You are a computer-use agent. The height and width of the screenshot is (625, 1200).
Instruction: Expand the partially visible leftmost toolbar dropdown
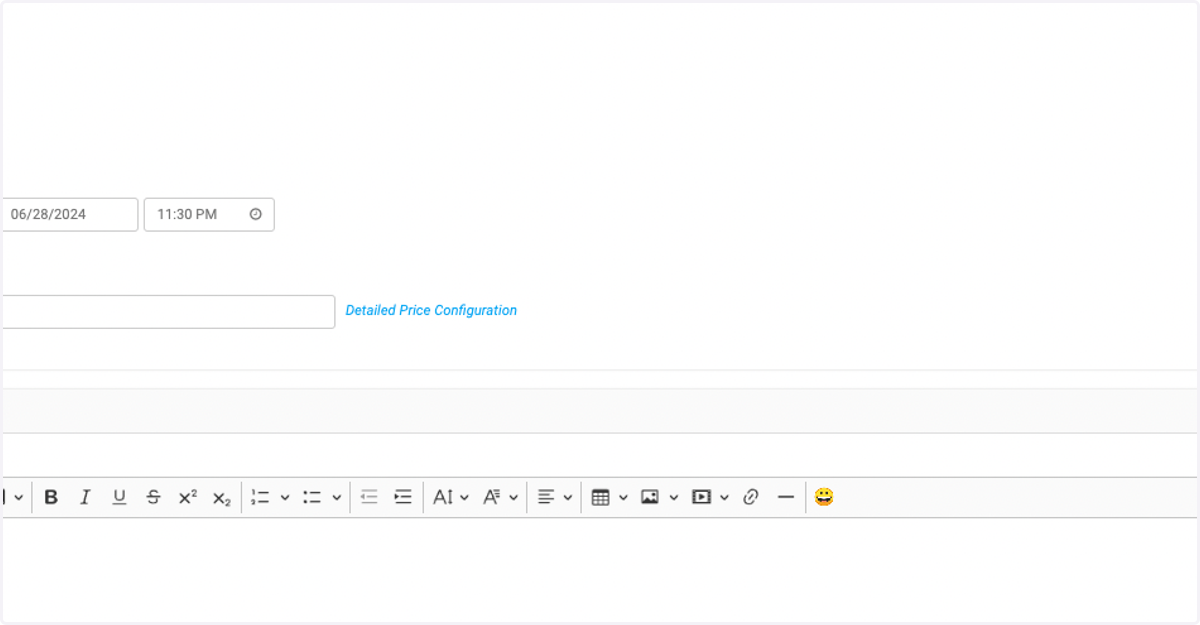pyautogui.click(x=16, y=497)
